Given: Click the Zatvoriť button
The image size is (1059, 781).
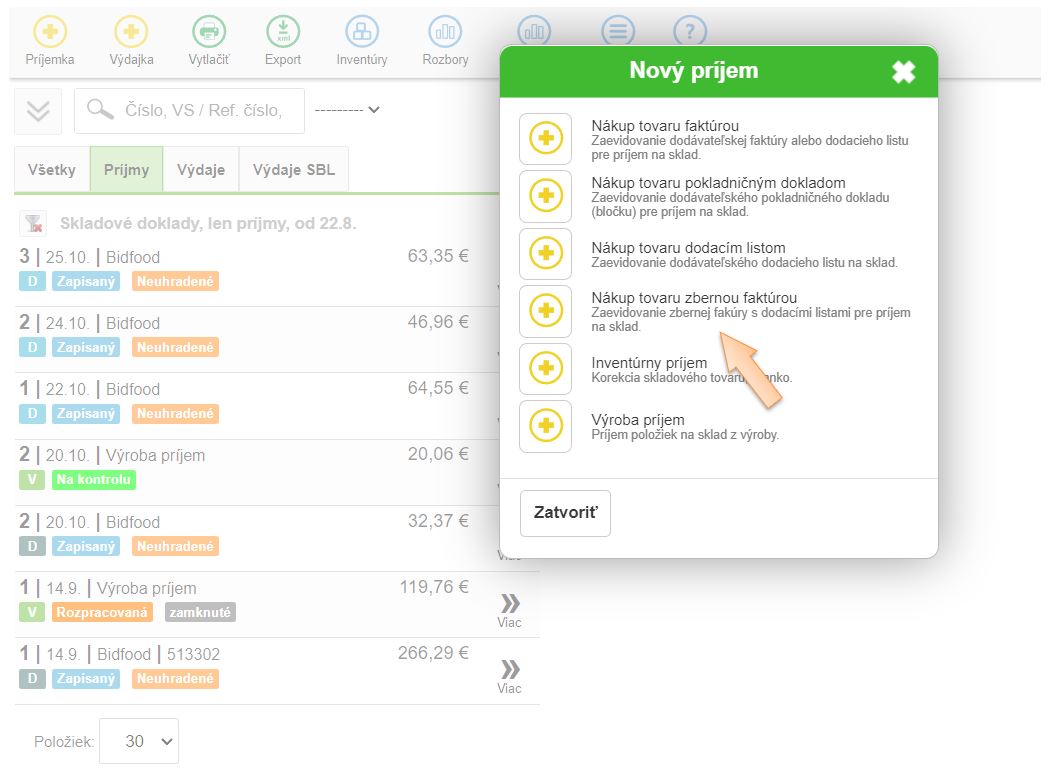Looking at the screenshot, I should point(565,513).
